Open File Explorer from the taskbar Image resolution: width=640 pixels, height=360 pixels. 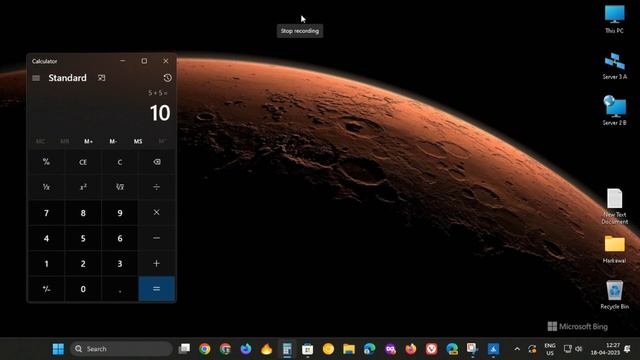(349, 349)
